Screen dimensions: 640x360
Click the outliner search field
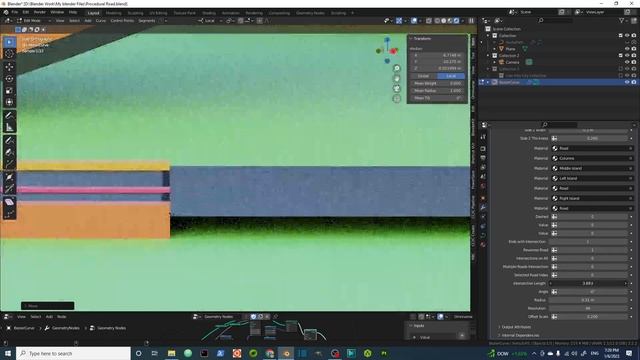[555, 20]
